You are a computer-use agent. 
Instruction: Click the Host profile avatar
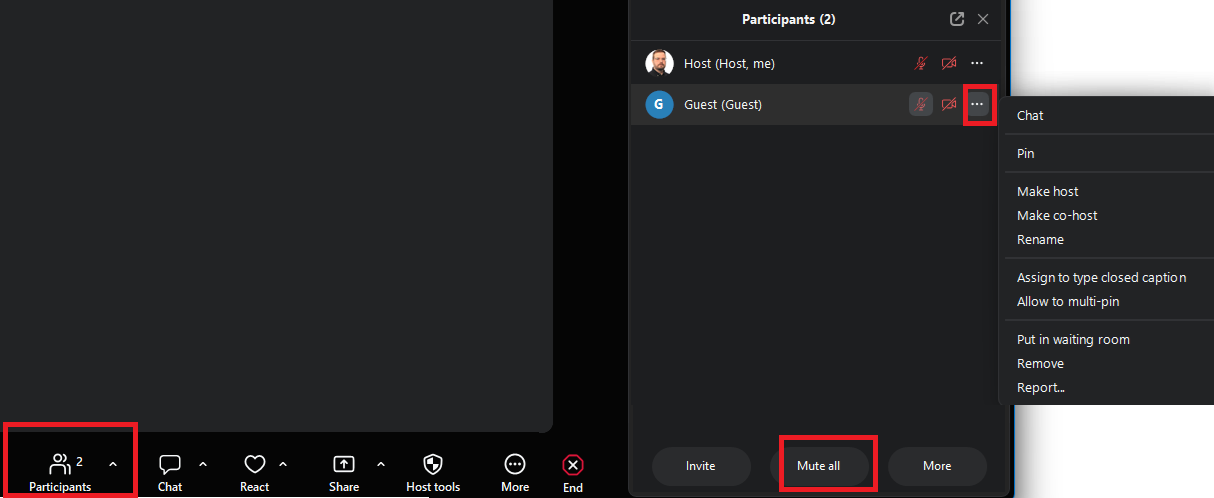pos(659,63)
